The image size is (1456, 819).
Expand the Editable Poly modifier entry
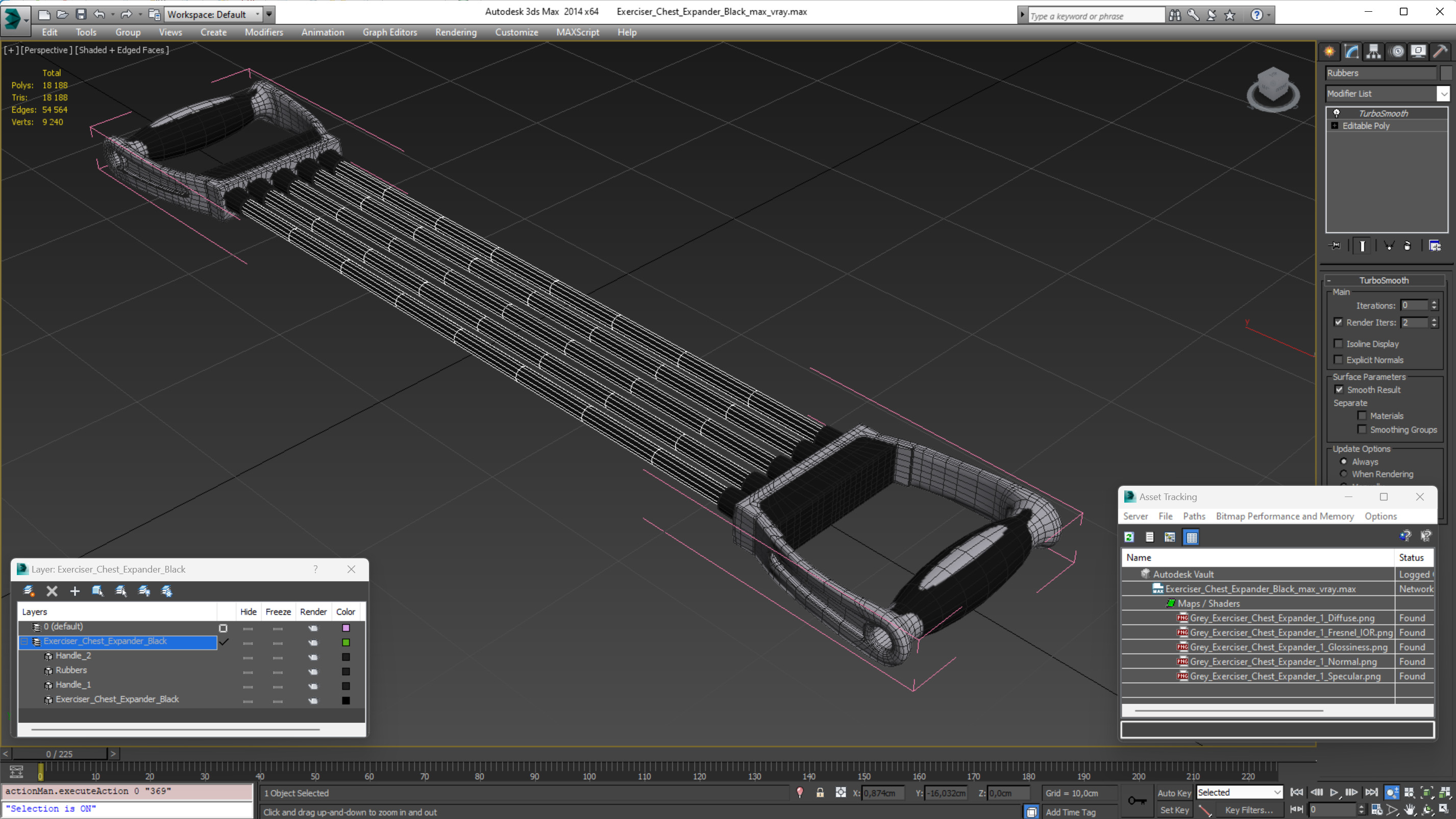click(1335, 126)
